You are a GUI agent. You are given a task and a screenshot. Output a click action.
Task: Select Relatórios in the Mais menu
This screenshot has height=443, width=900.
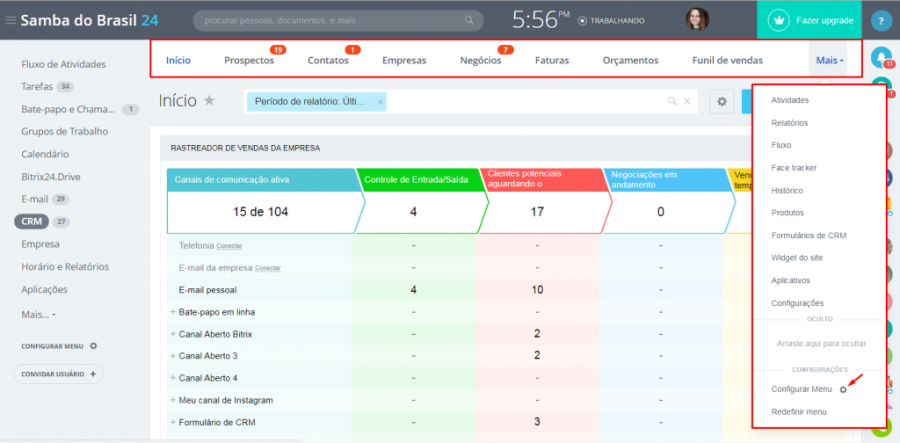point(789,123)
